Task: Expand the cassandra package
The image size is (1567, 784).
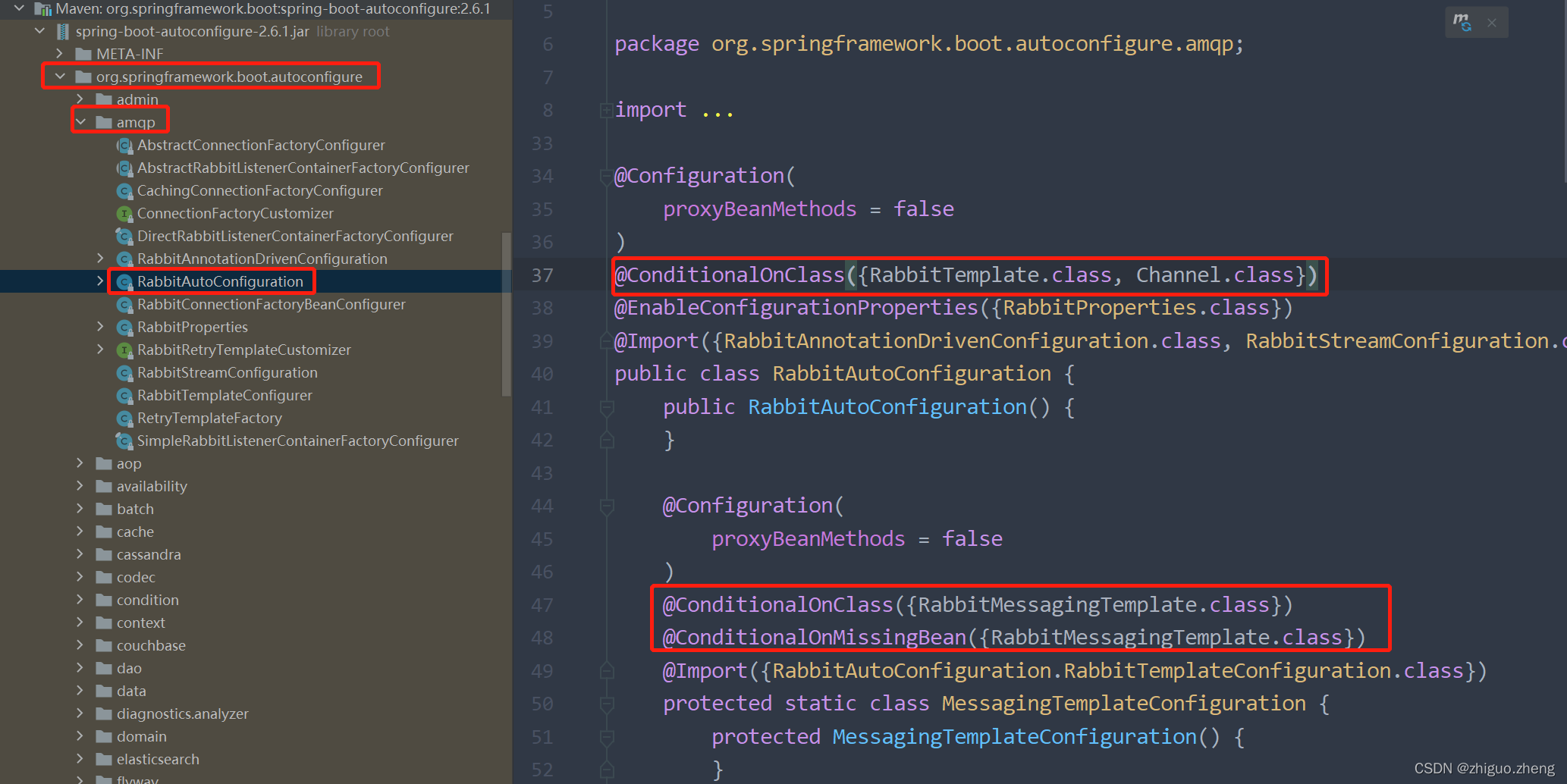Action: tap(80, 554)
